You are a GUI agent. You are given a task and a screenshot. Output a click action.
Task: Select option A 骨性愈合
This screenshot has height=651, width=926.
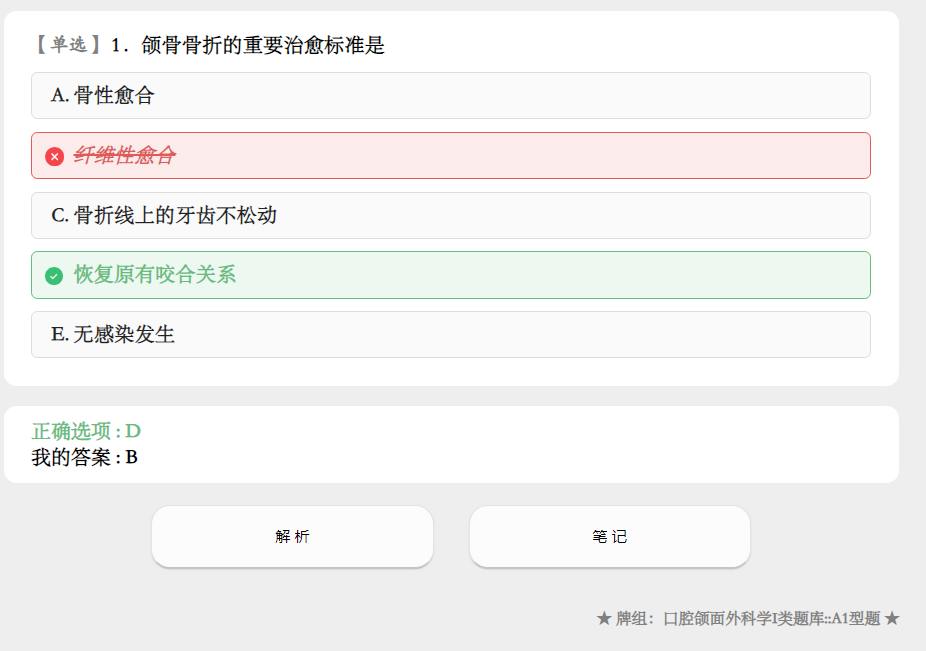click(451, 96)
